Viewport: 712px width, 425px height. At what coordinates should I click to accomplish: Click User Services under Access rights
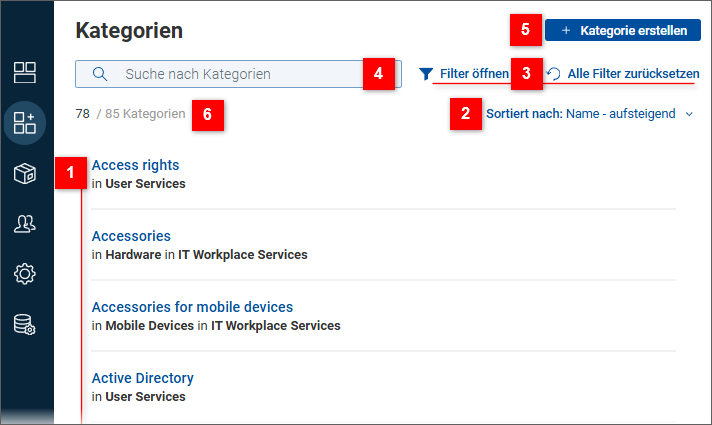(145, 184)
